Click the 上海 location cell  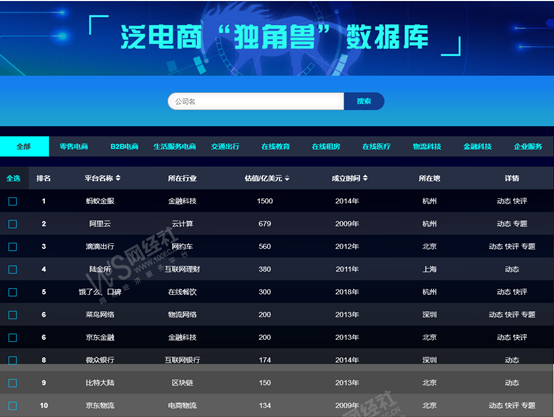430,269
